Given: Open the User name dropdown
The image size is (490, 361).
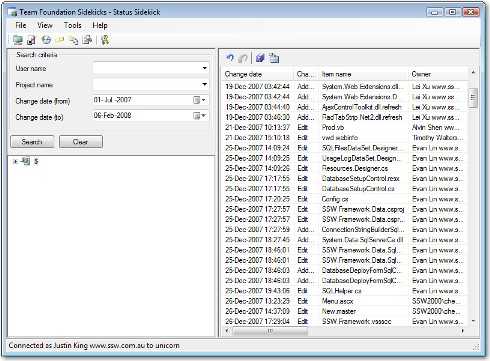Looking at the screenshot, I should point(204,68).
